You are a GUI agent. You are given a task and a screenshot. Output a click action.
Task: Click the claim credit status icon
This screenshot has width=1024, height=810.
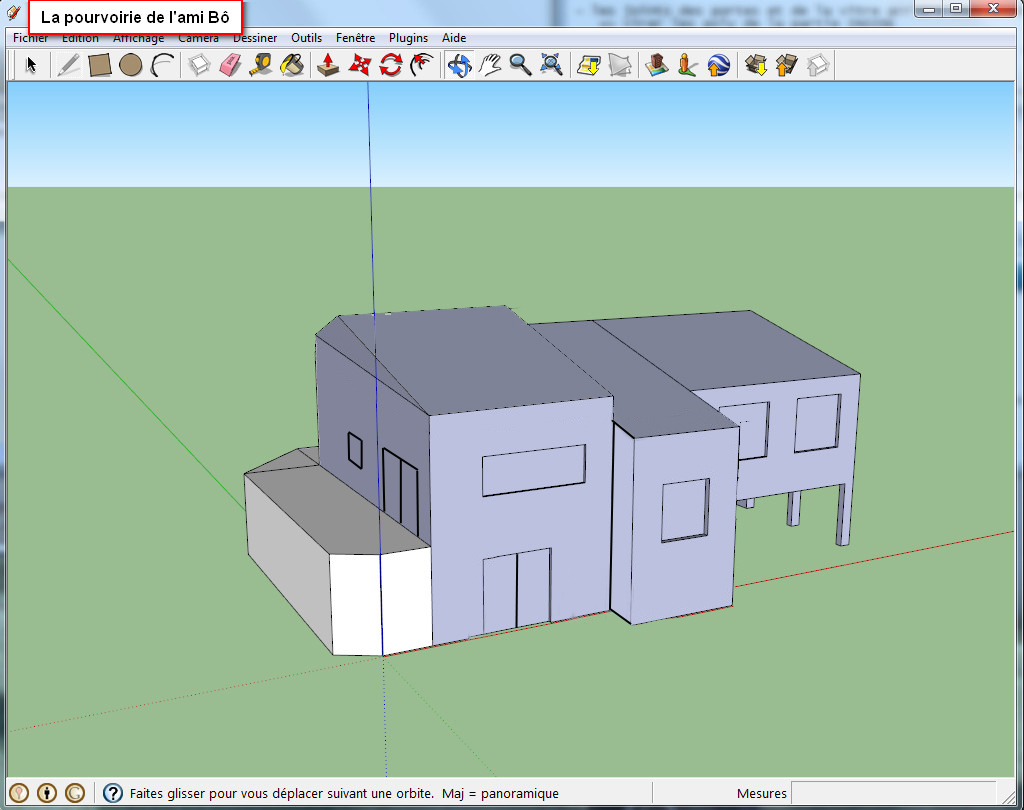pos(75,793)
